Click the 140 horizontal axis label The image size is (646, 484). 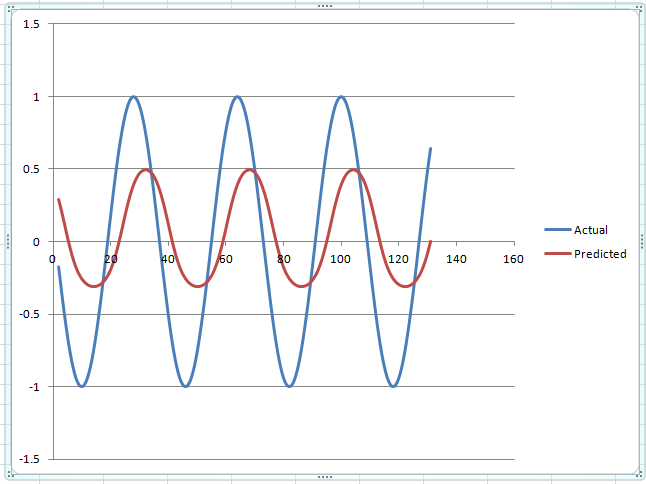456,259
